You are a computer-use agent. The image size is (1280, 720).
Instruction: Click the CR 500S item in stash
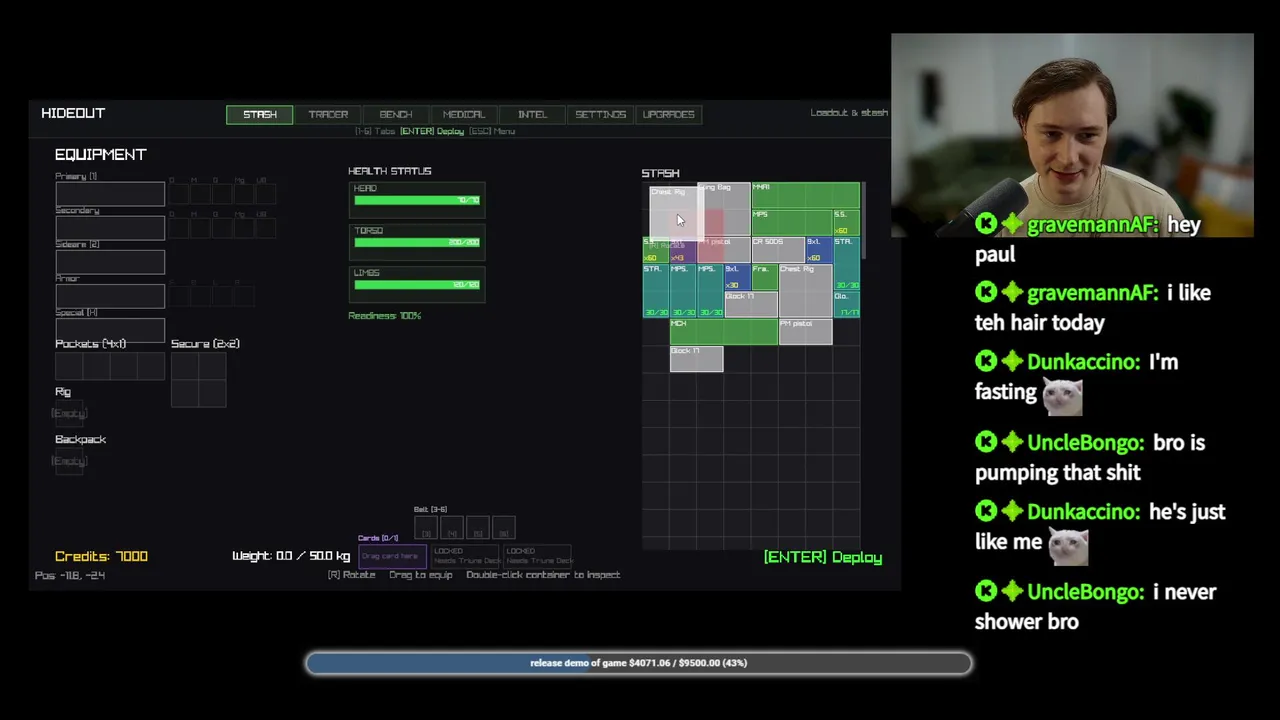pos(778,250)
